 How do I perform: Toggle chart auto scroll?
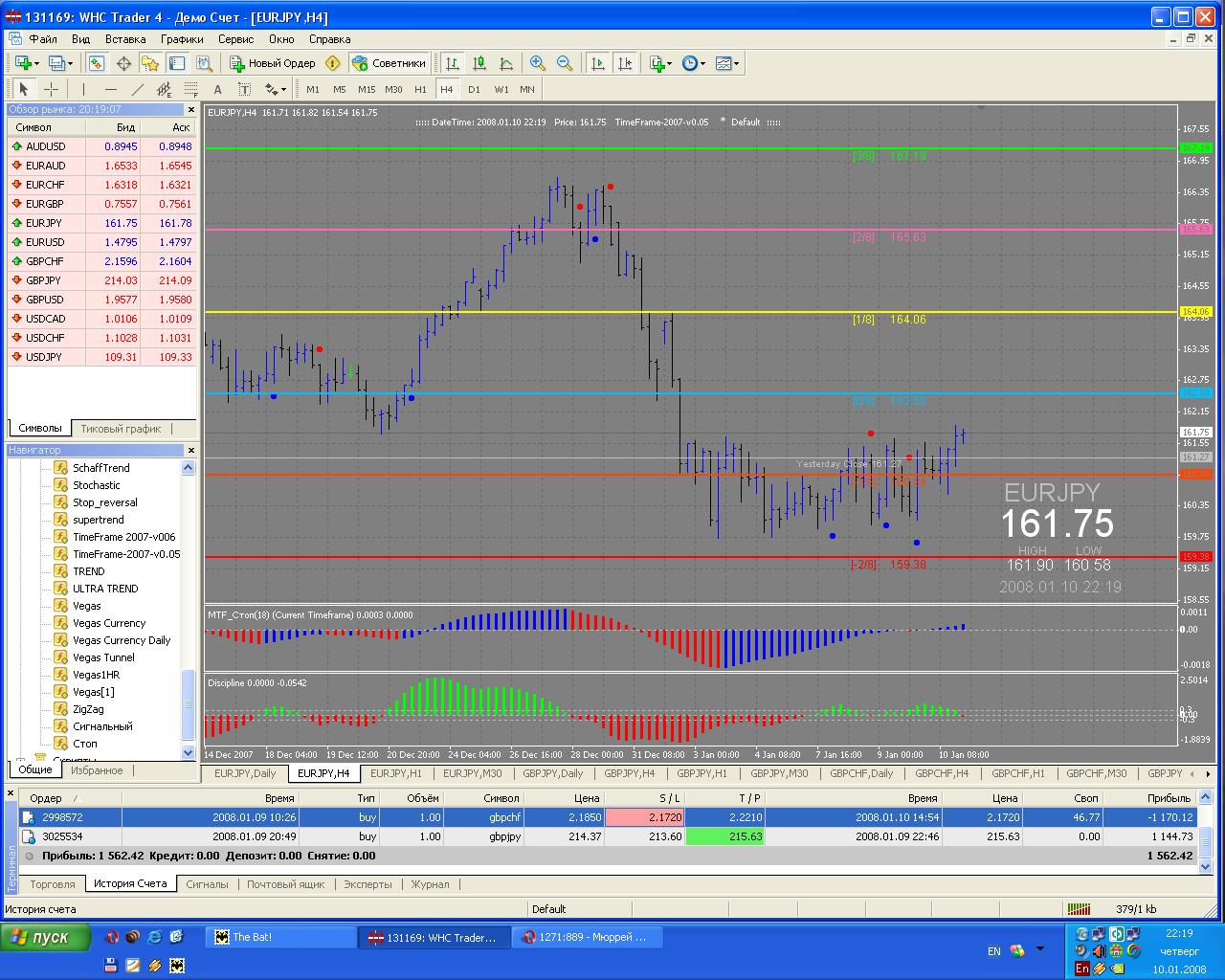tap(598, 63)
